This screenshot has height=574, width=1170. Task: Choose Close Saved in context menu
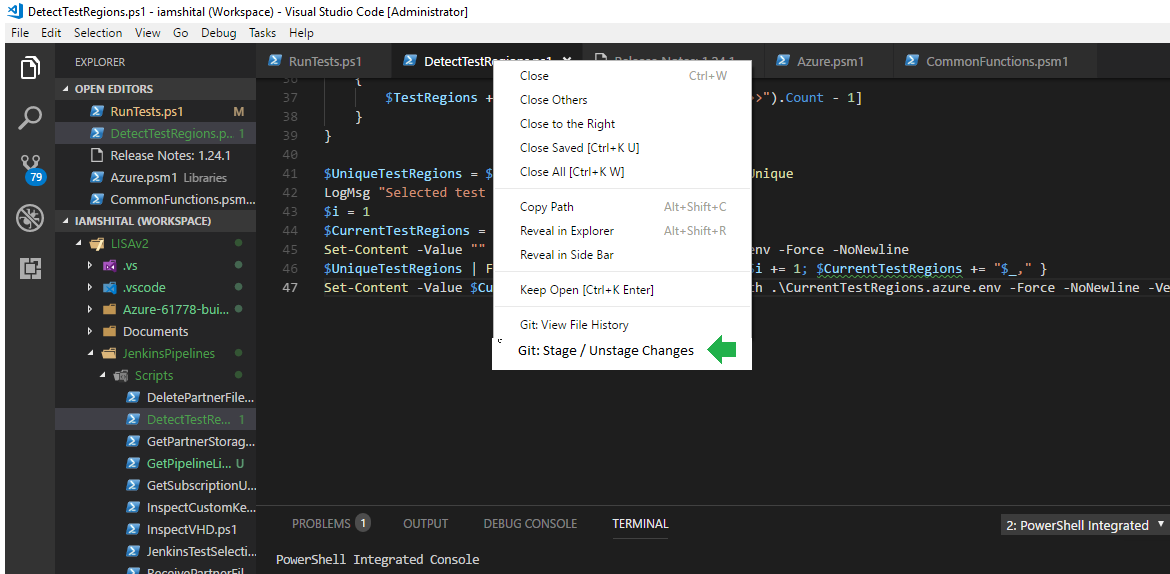click(622, 148)
